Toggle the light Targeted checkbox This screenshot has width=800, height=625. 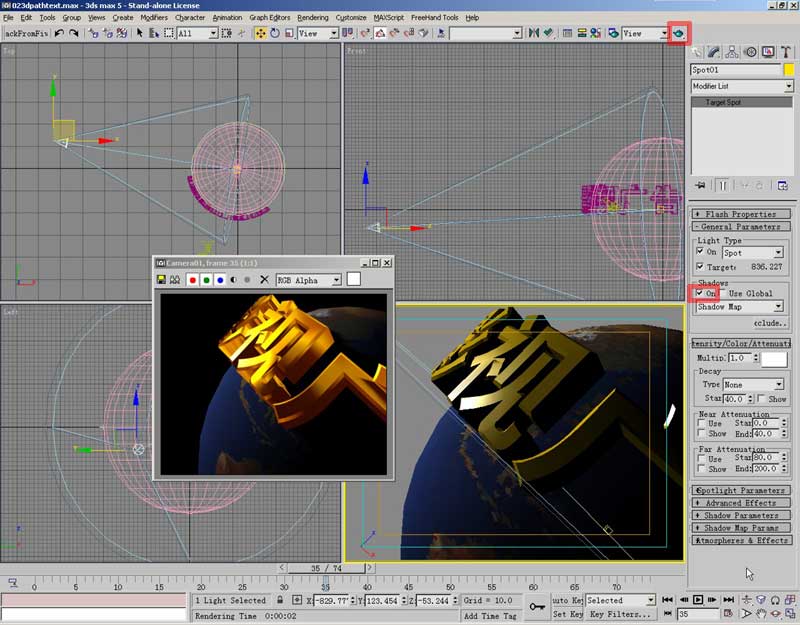[x=700, y=267]
